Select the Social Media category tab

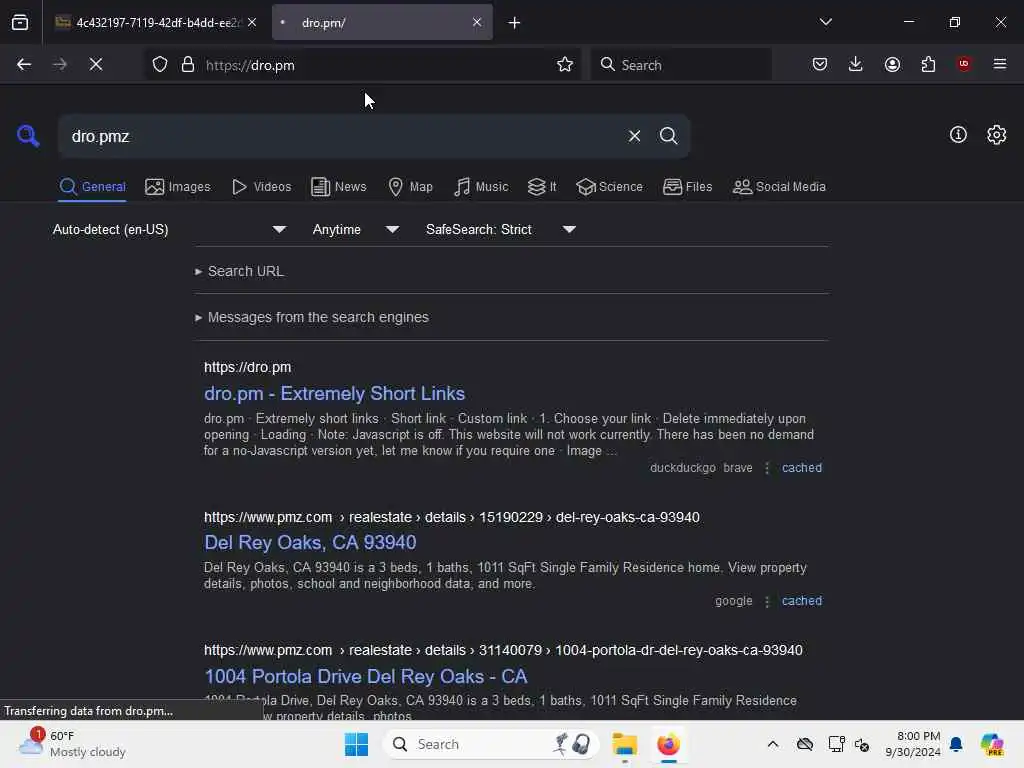(x=779, y=187)
